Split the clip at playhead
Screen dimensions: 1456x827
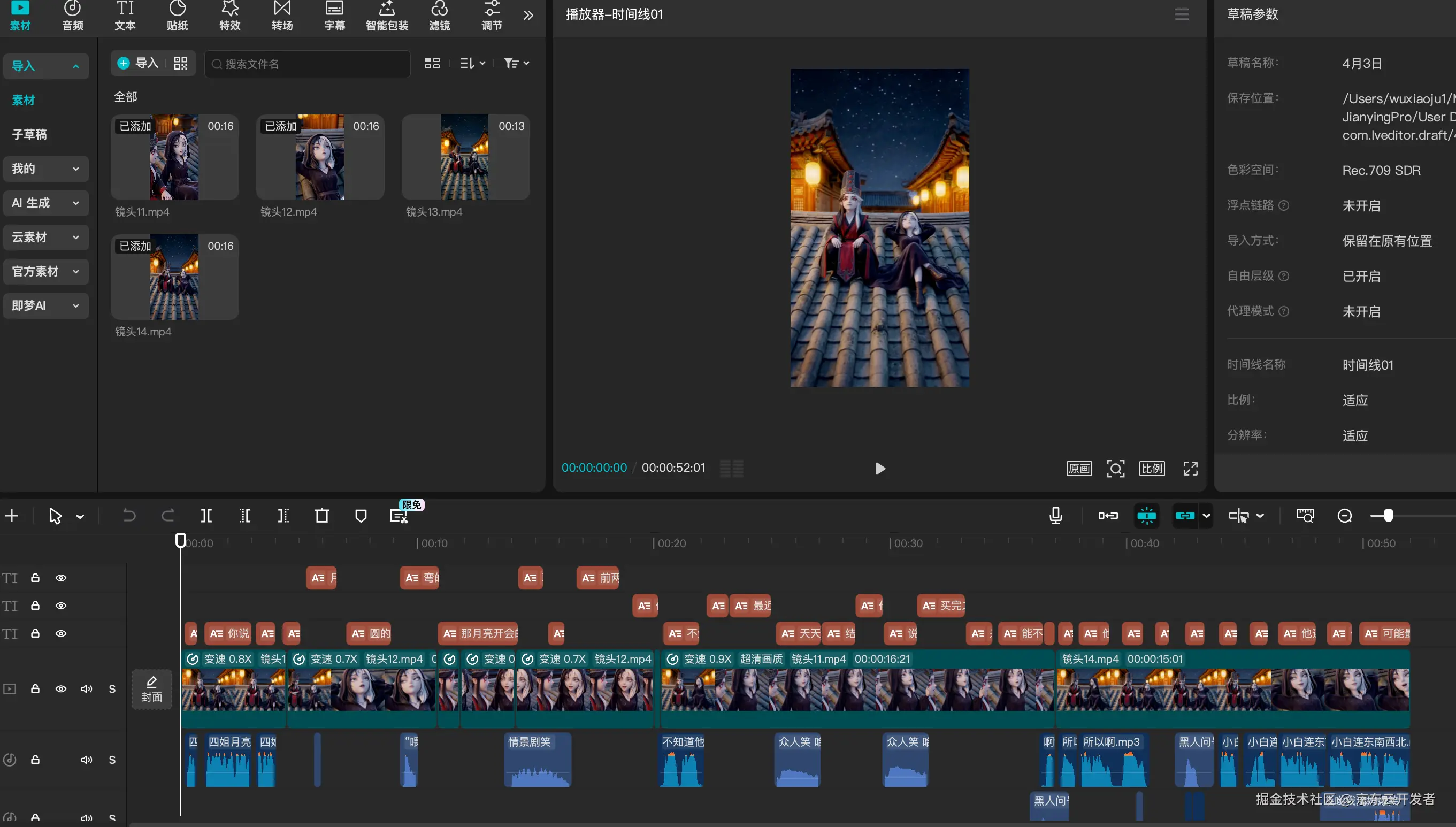206,516
